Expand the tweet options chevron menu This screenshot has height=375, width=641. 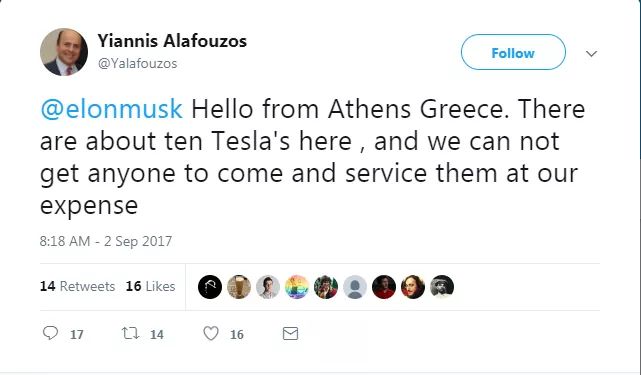click(x=591, y=54)
